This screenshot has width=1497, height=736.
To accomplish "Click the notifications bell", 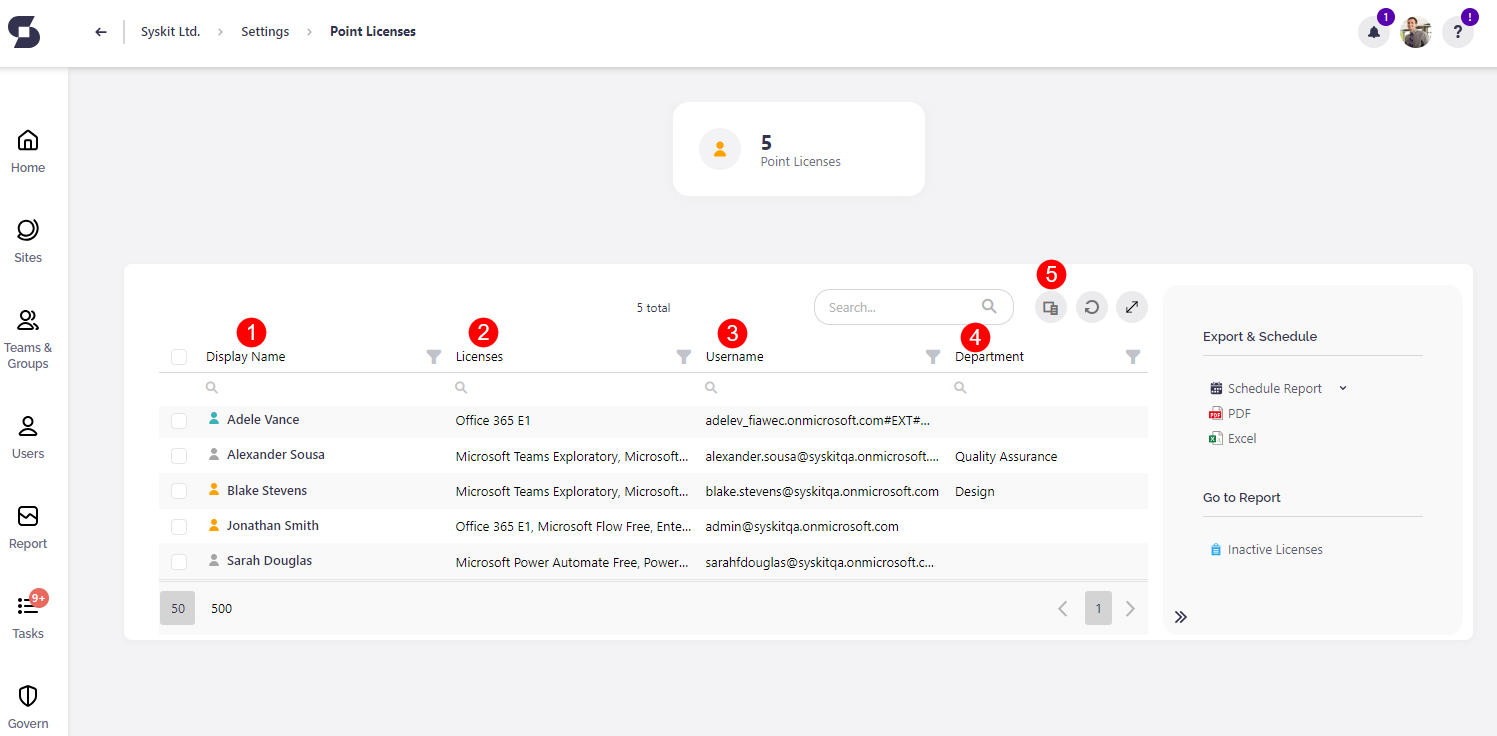I will click(x=1373, y=32).
